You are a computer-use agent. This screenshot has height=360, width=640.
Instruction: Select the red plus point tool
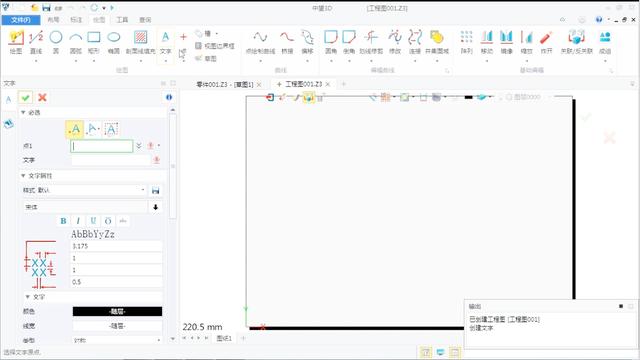coord(183,37)
